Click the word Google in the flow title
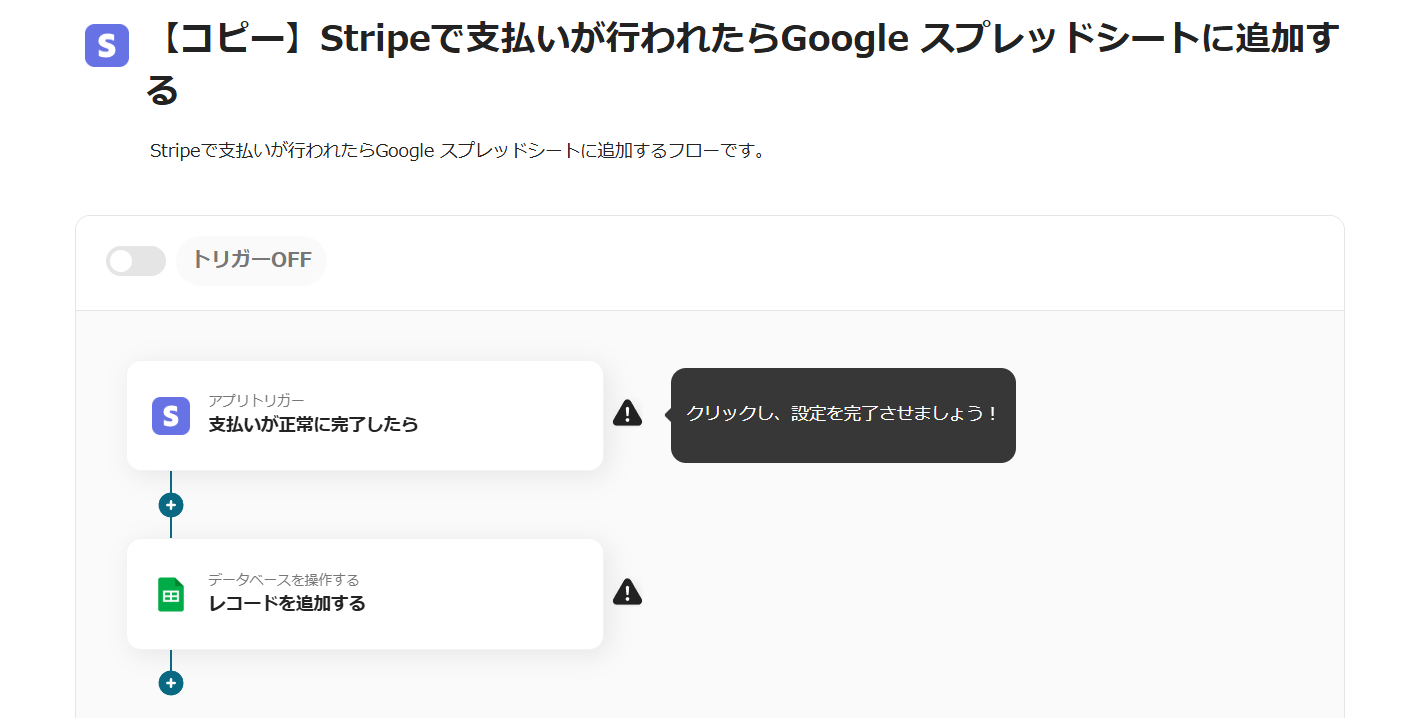The image size is (1426, 718). (844, 40)
